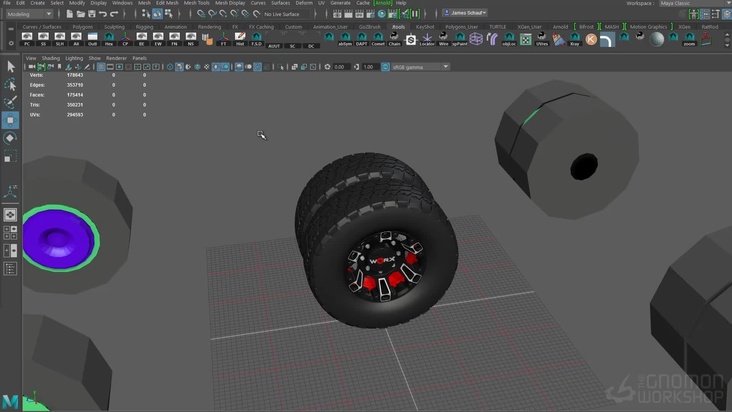The image size is (732, 412).
Task: Toggle select-by-hierarchy mode icon
Action: [146, 14]
